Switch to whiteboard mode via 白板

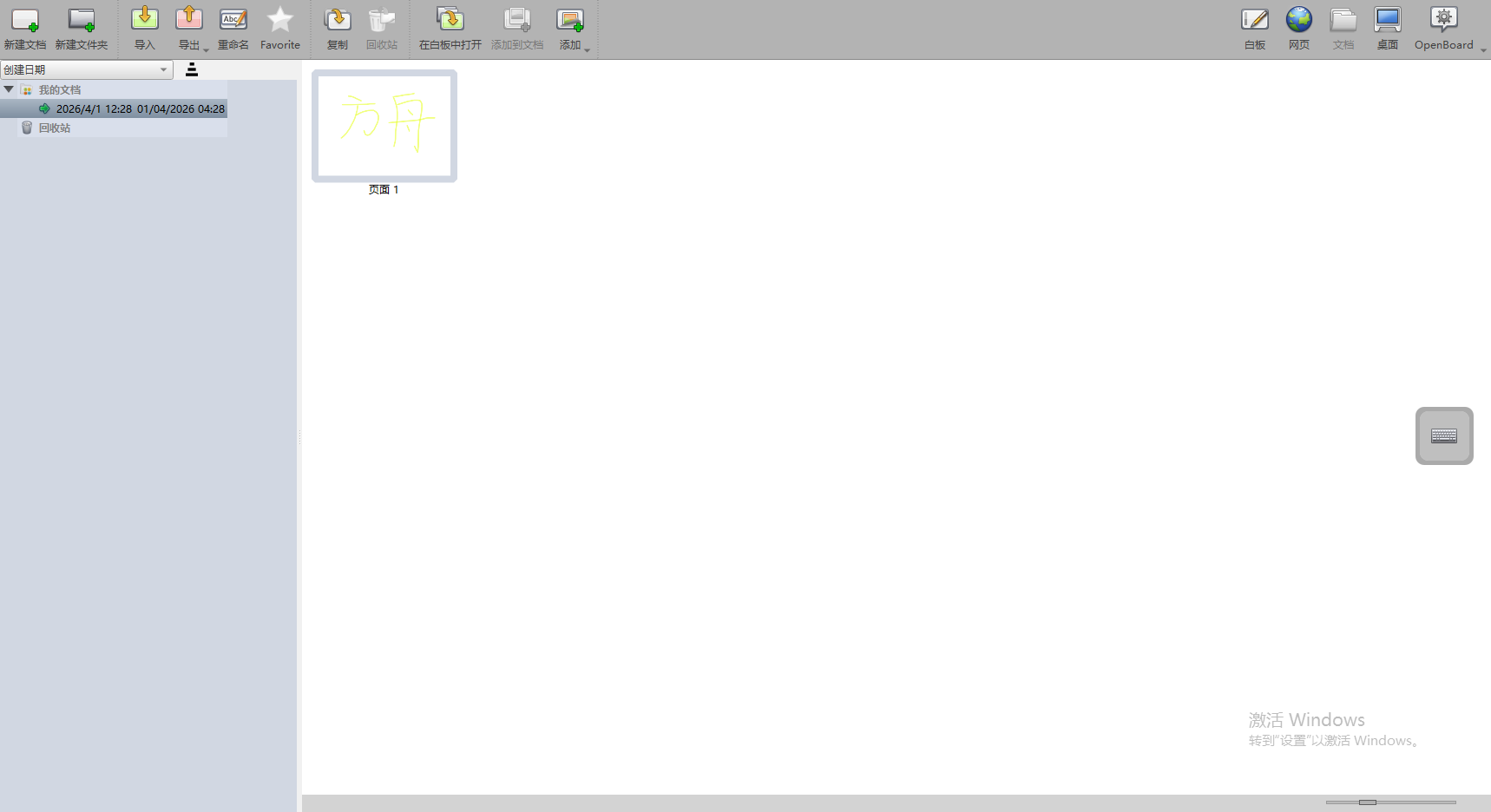point(1253,24)
